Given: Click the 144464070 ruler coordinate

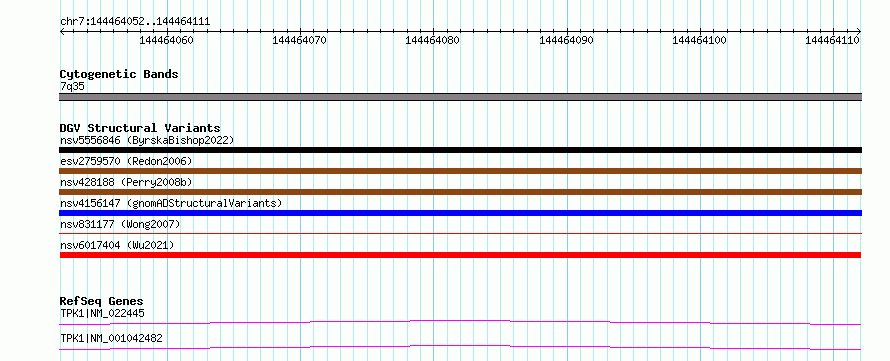Looking at the screenshot, I should tap(300, 40).
